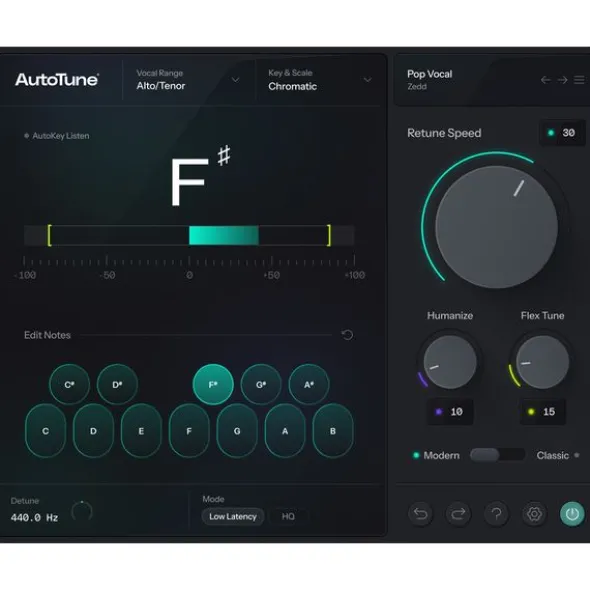This screenshot has height=591, width=590.
Task: Click the Humanize knob
Action: tap(450, 362)
